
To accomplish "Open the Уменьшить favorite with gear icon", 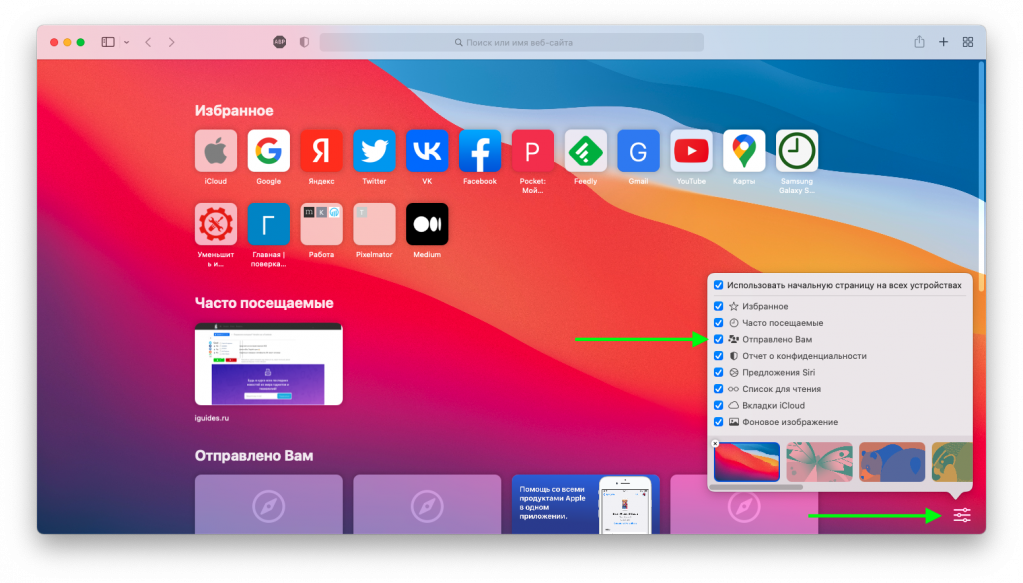I will click(215, 224).
